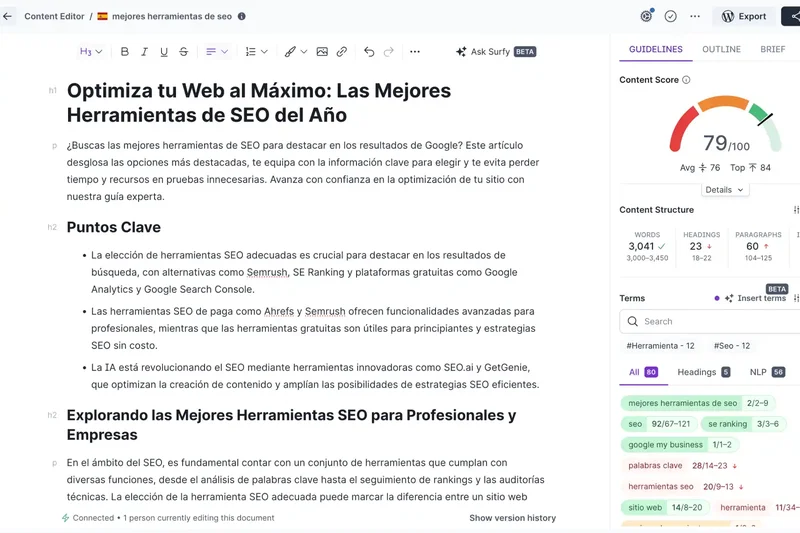Click the insert image icon
Viewport: 800px width, 533px height.
pos(322,52)
